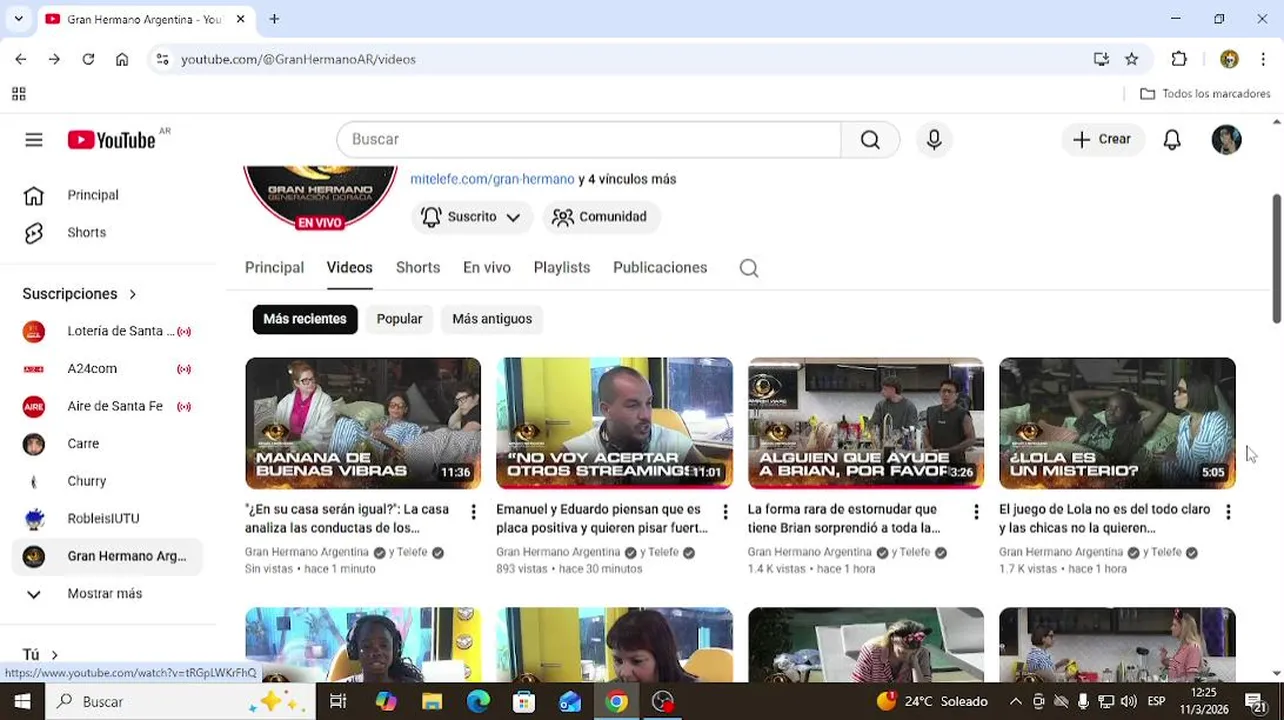Click the Windows taskbar Buscar box
This screenshot has width=1284, height=720.
coord(180,701)
